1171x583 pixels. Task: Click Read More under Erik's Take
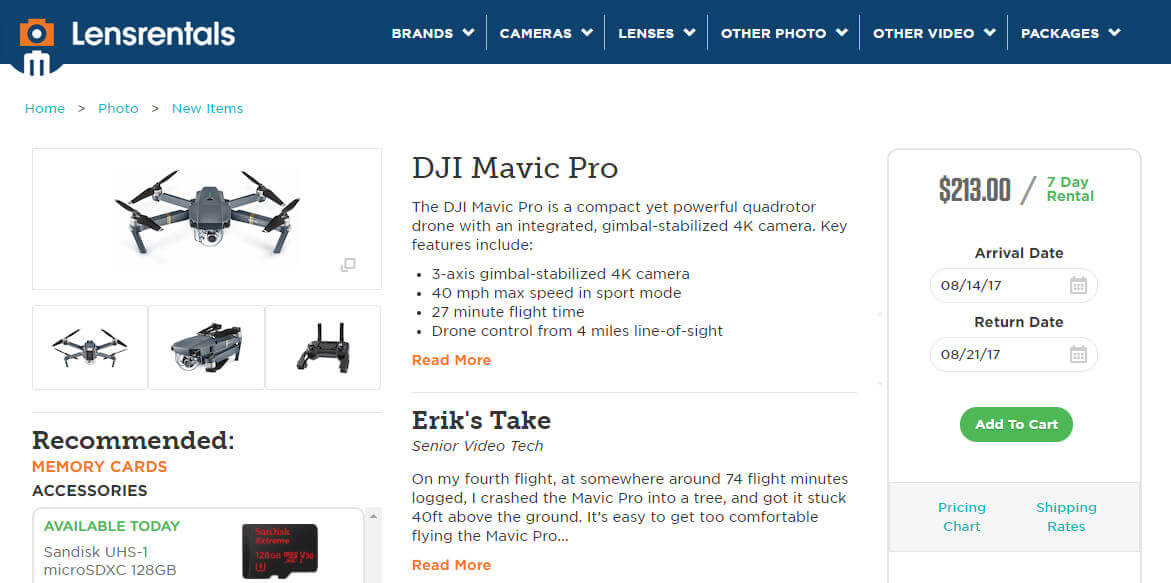tap(451, 565)
